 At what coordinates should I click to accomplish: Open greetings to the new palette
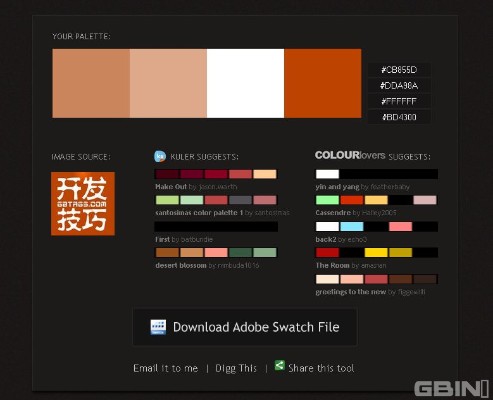tap(351, 292)
